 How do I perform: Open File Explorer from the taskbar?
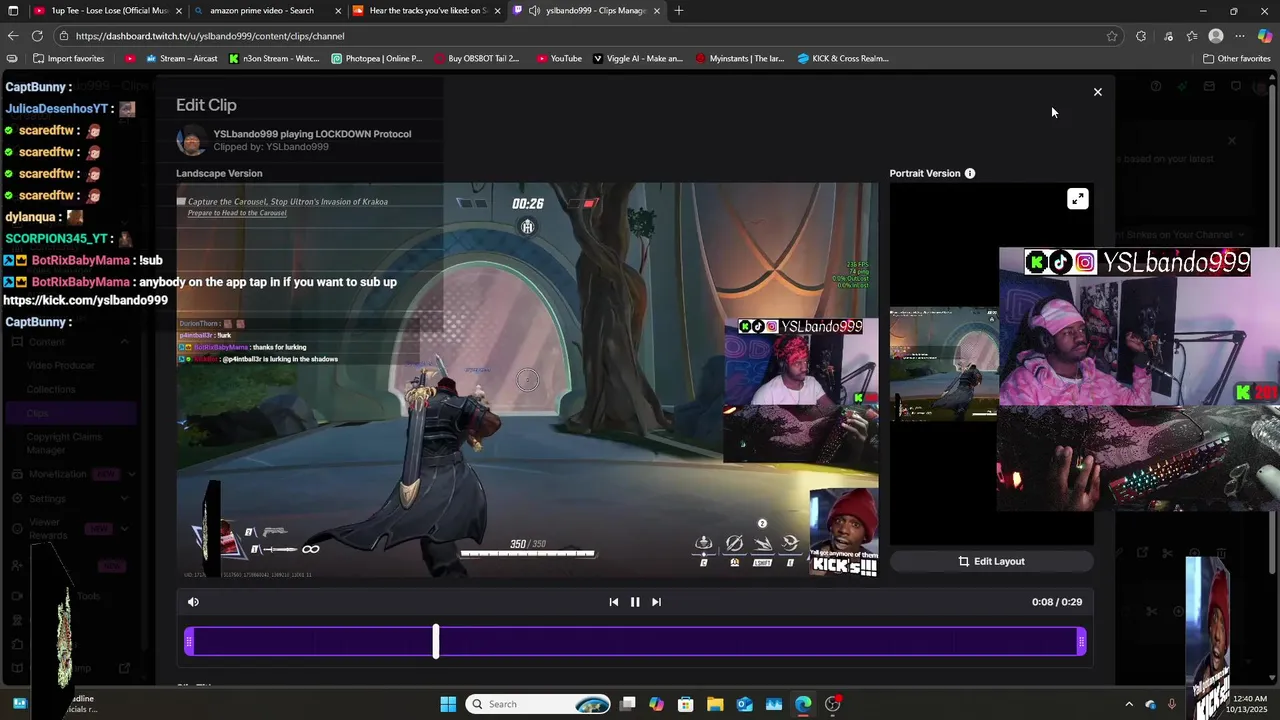coord(715,704)
